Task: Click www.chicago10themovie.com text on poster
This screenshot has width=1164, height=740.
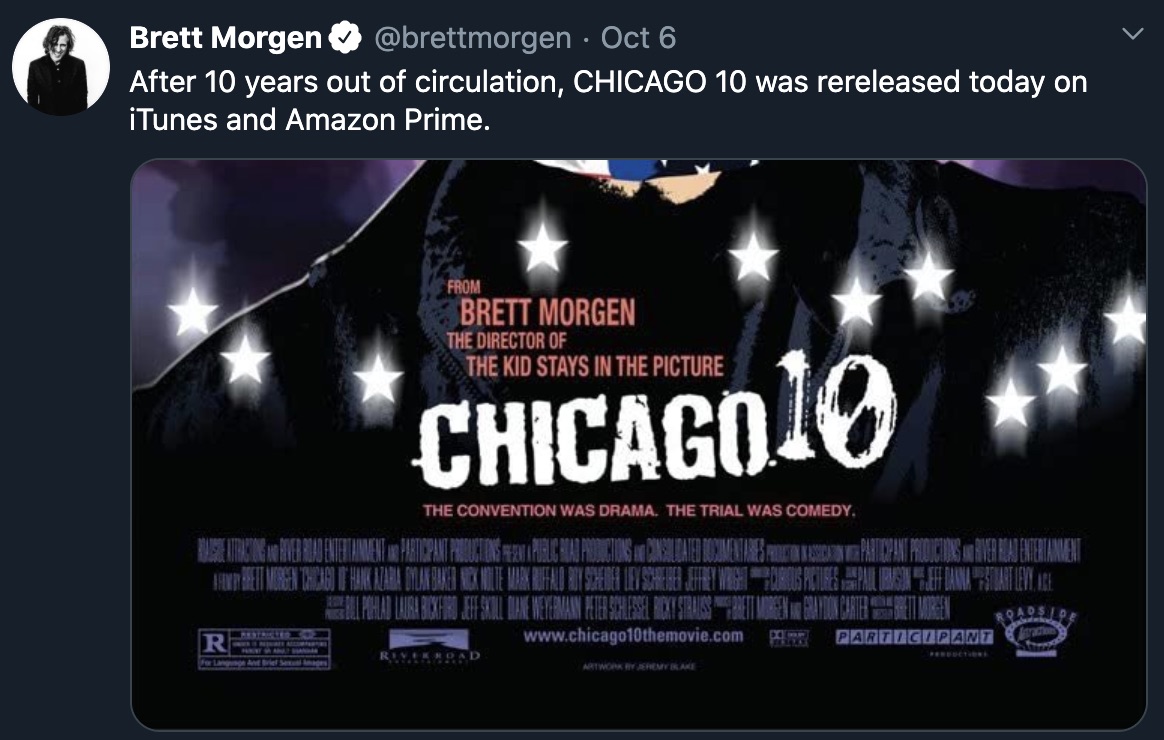Action: 633,636
